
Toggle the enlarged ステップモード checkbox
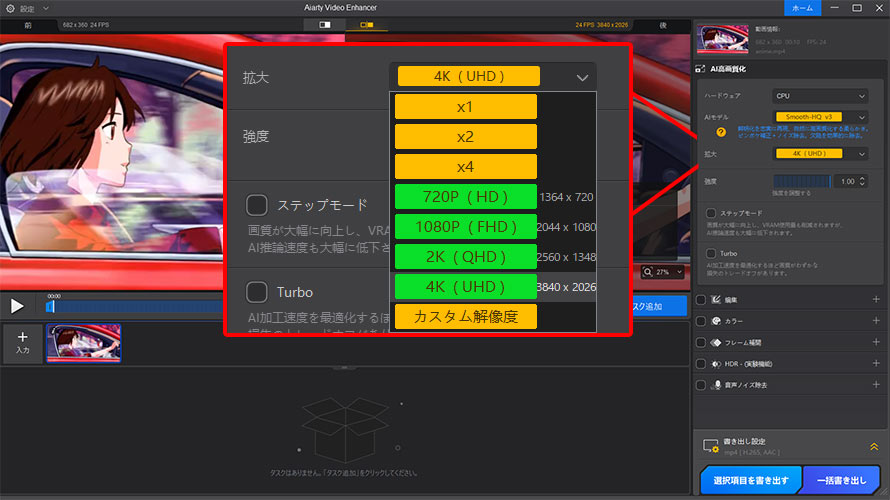point(257,205)
